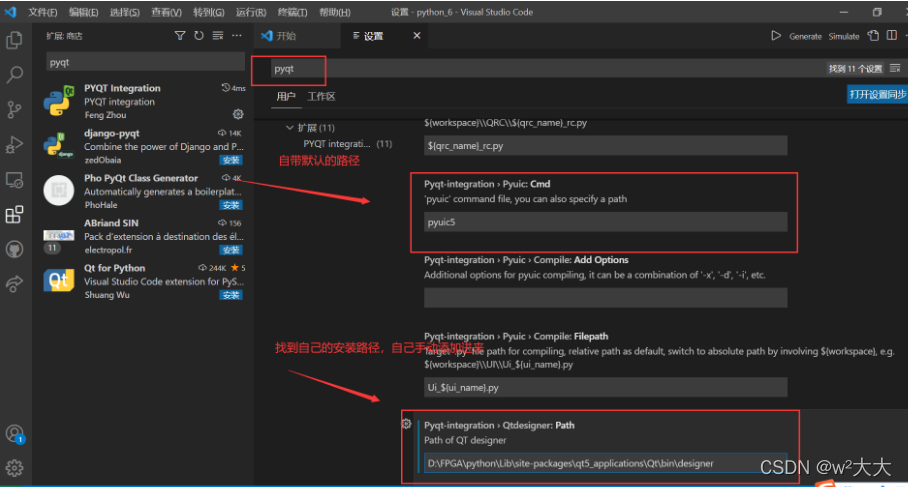Select the 用户 settings scope tab
The width and height of the screenshot is (908, 487).
point(286,96)
